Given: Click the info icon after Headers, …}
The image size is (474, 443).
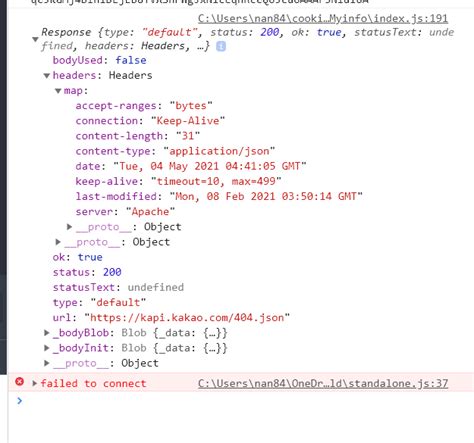Looking at the screenshot, I should 221,46.
